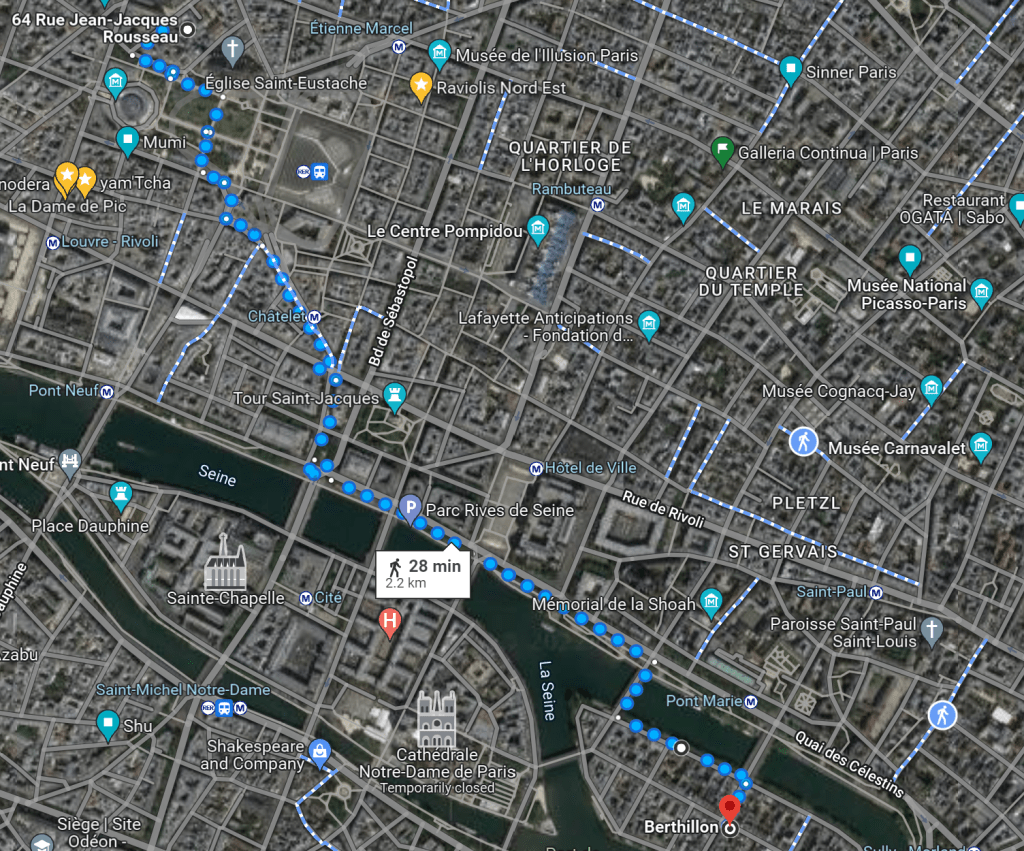This screenshot has height=851, width=1024.
Task: Click the Cathédrale Notre-Dame de Paris icon
Action: (x=437, y=718)
